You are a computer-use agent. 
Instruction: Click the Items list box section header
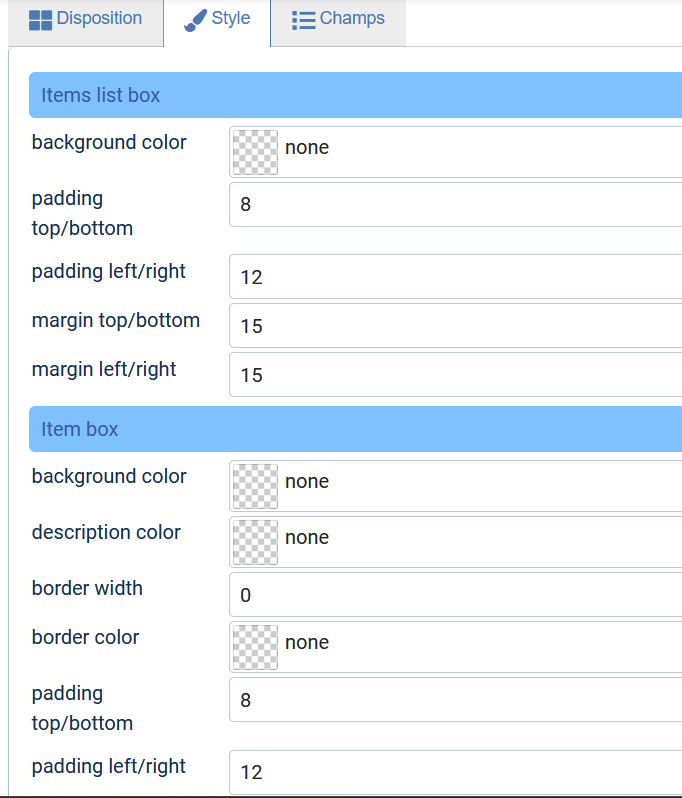pyautogui.click(x=355, y=95)
